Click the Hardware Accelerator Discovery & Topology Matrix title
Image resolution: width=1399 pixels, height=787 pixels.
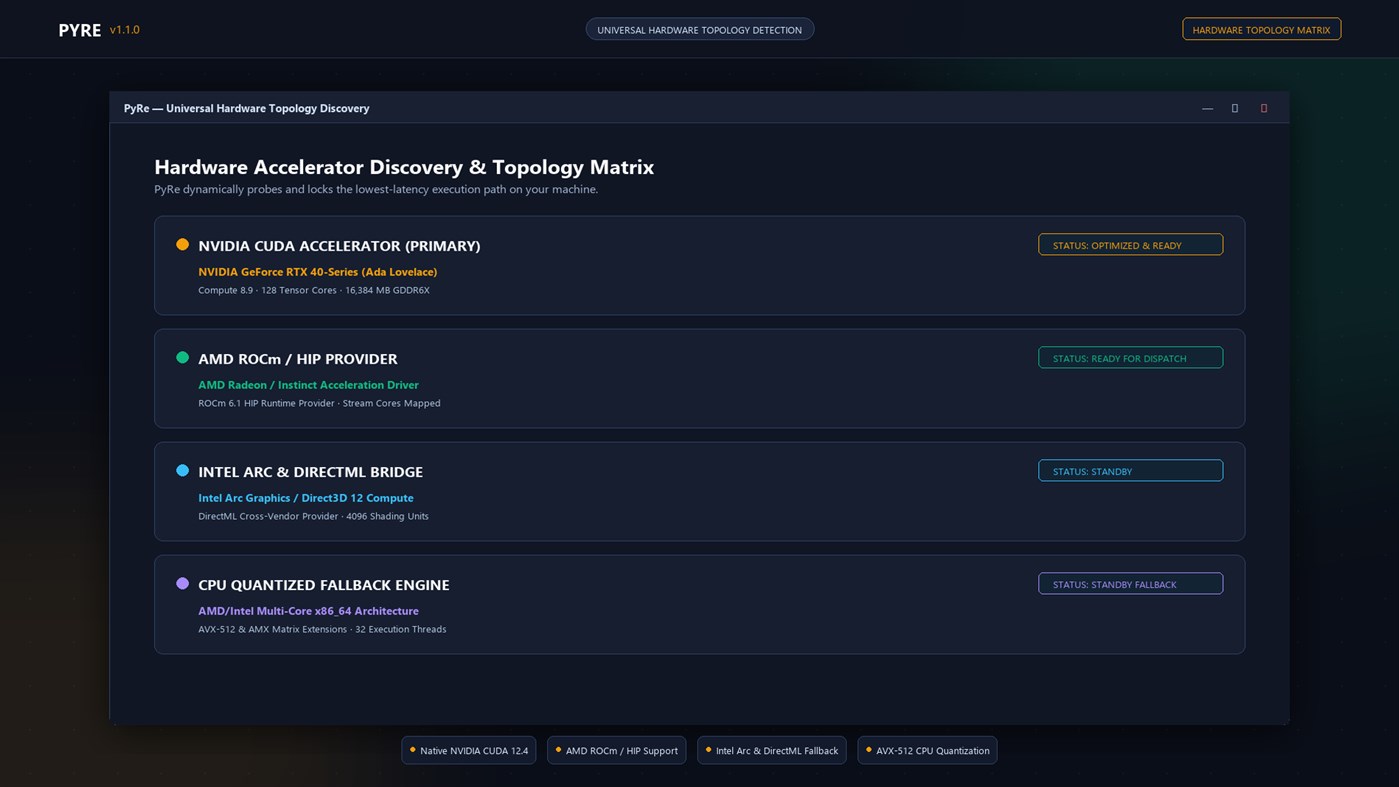tap(404, 167)
